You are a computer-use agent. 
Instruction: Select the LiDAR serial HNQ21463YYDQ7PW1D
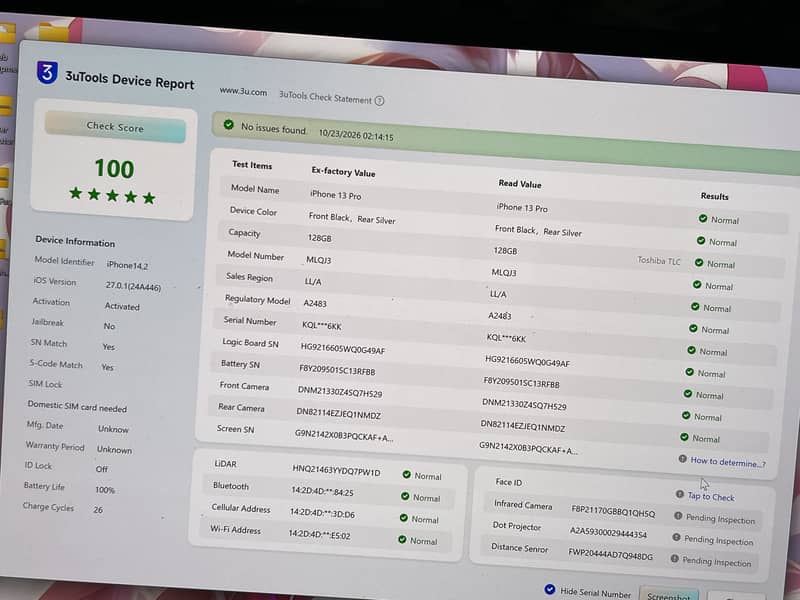336,471
